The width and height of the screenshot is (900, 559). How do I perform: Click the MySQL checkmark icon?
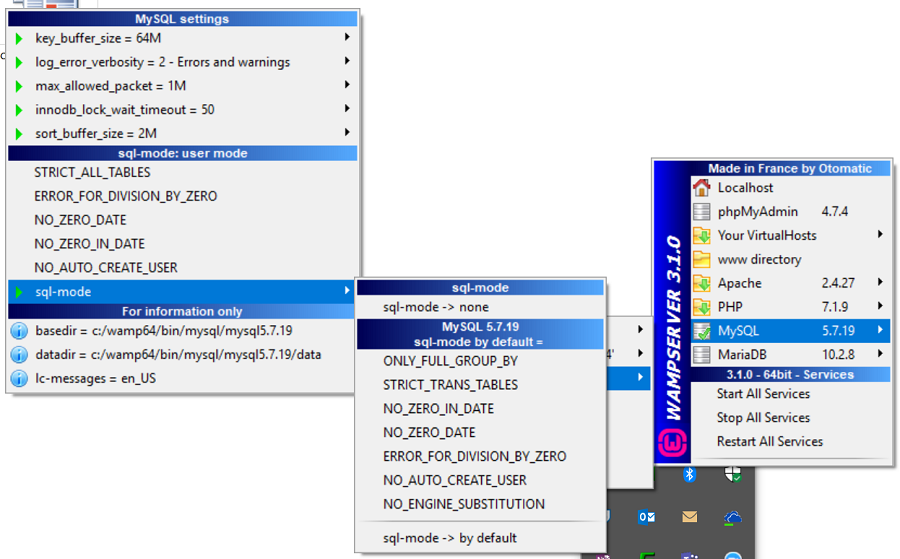tap(701, 331)
